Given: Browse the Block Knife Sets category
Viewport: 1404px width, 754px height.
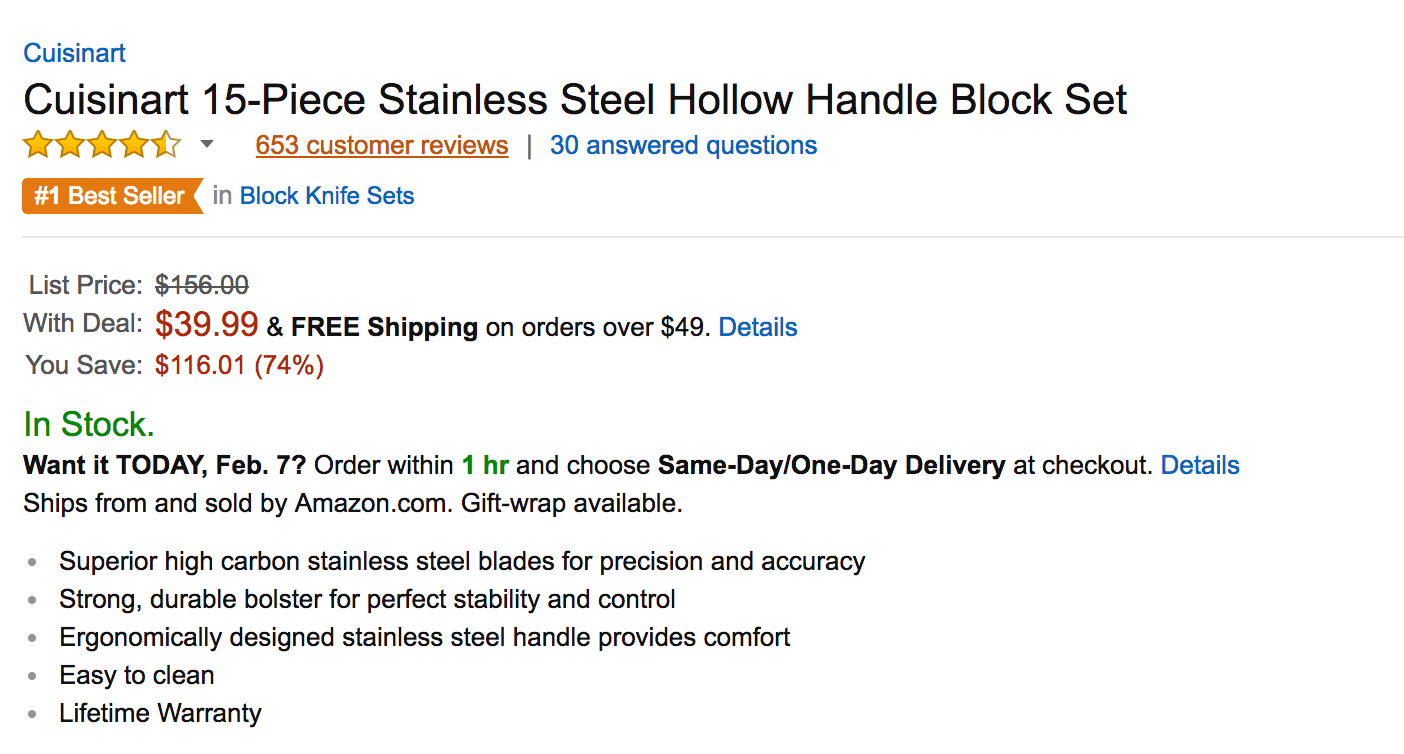Looking at the screenshot, I should coord(327,196).
